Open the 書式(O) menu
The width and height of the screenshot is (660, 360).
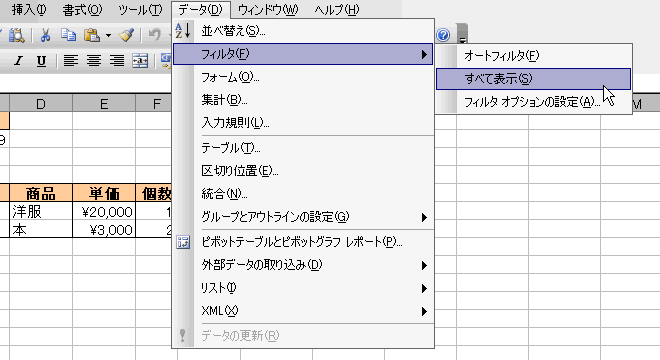(82, 10)
